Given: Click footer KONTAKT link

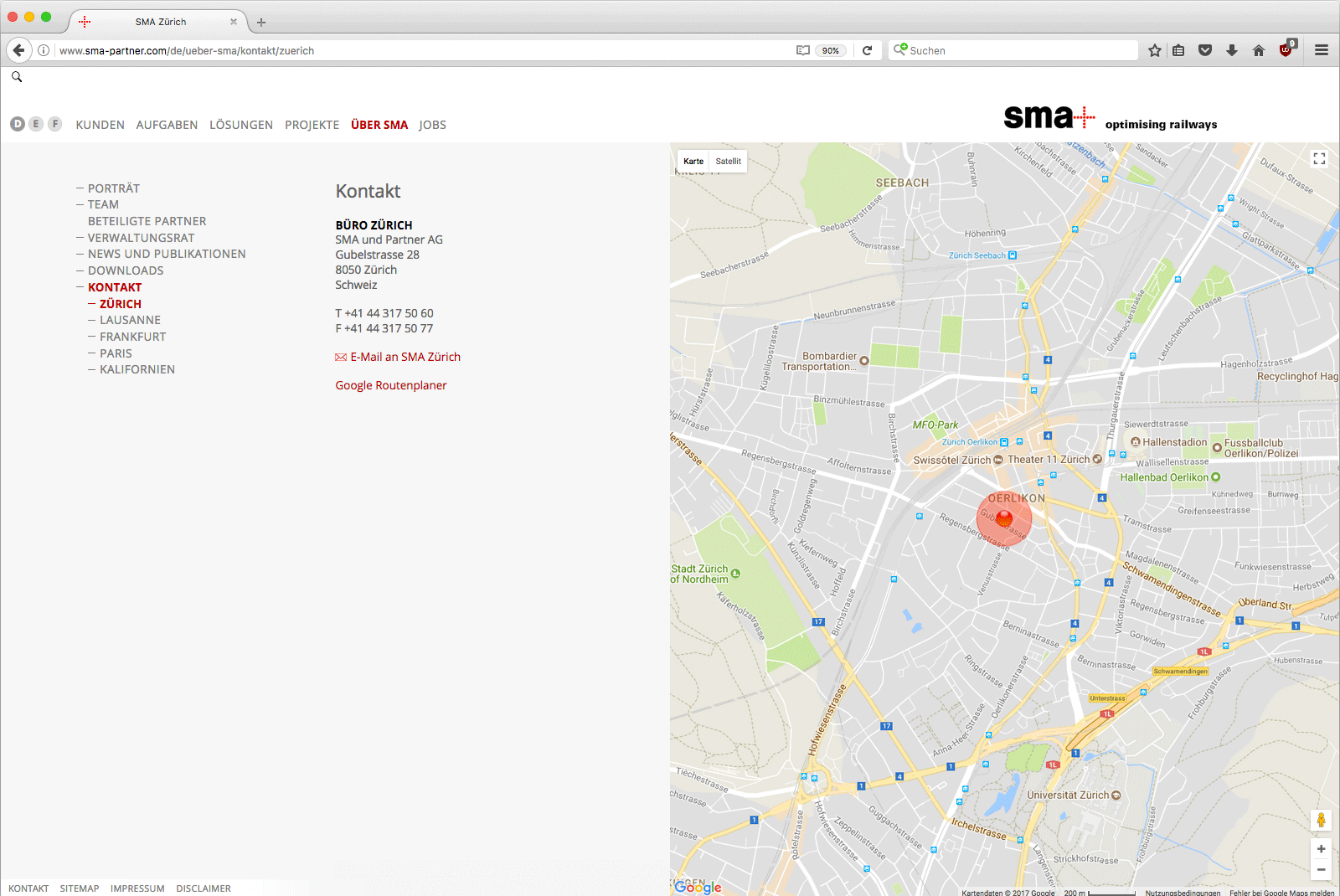Looking at the screenshot, I should (28, 888).
